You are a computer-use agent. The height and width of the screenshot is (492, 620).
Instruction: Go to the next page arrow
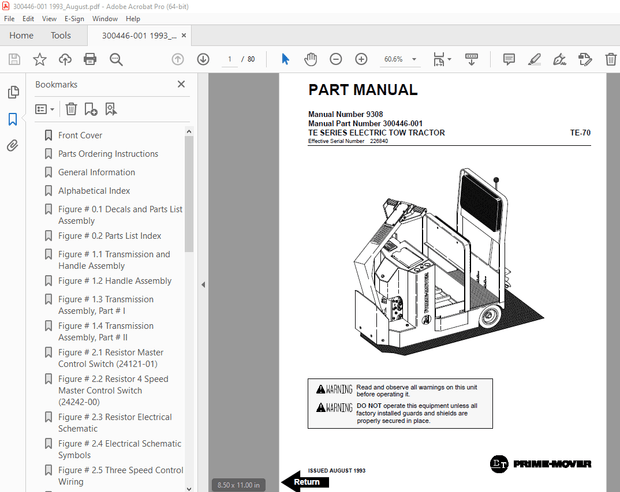click(203, 60)
